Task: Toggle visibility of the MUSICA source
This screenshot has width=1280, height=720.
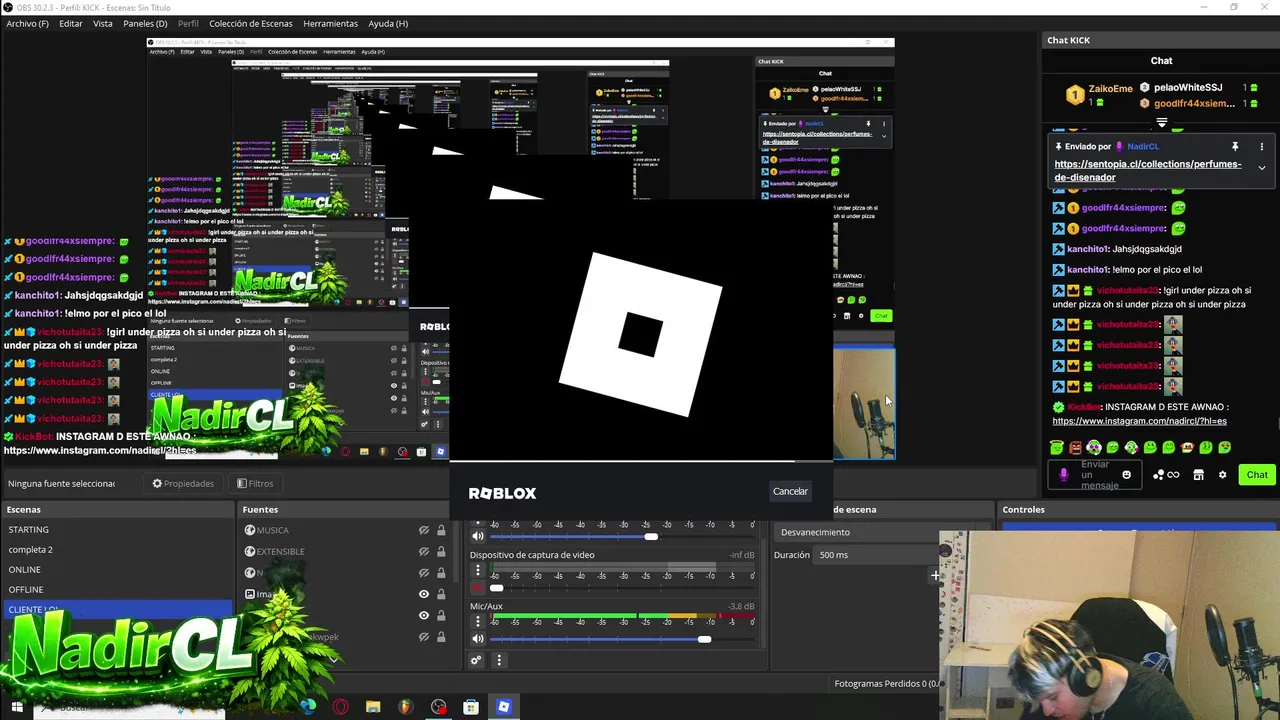Action: click(424, 530)
